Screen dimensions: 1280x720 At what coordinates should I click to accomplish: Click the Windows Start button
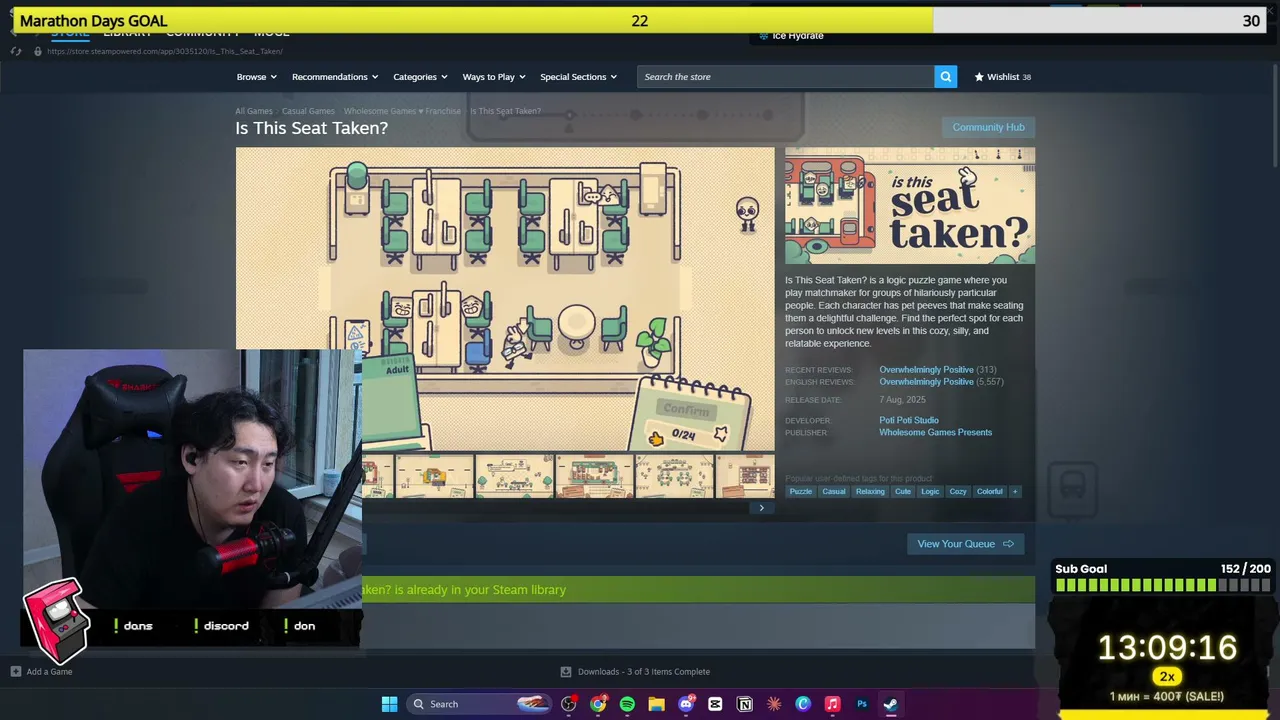coord(389,704)
